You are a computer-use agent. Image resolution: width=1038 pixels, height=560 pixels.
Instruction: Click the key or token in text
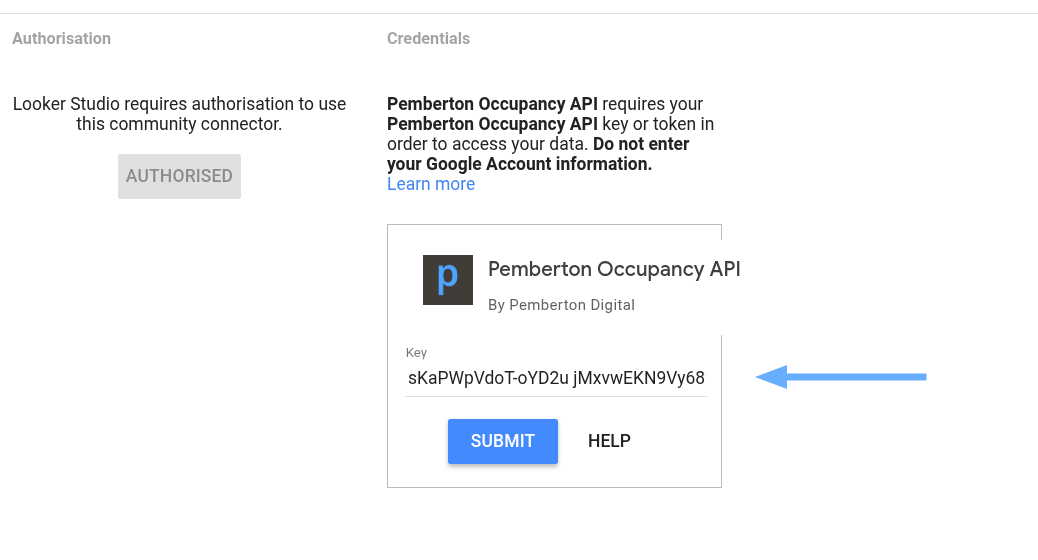[x=659, y=124]
